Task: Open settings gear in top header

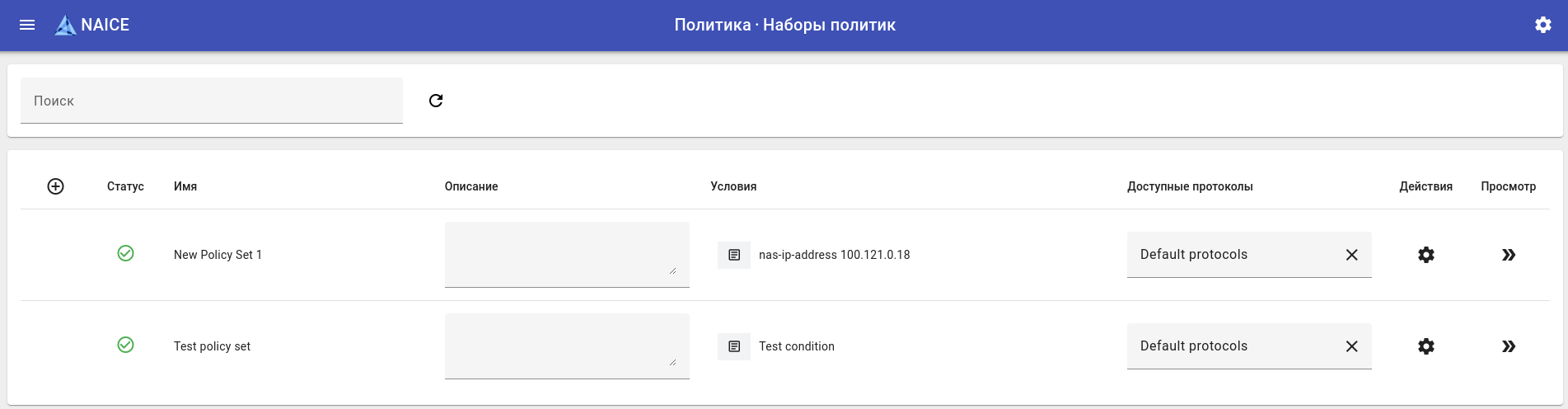Action: coord(1542,25)
